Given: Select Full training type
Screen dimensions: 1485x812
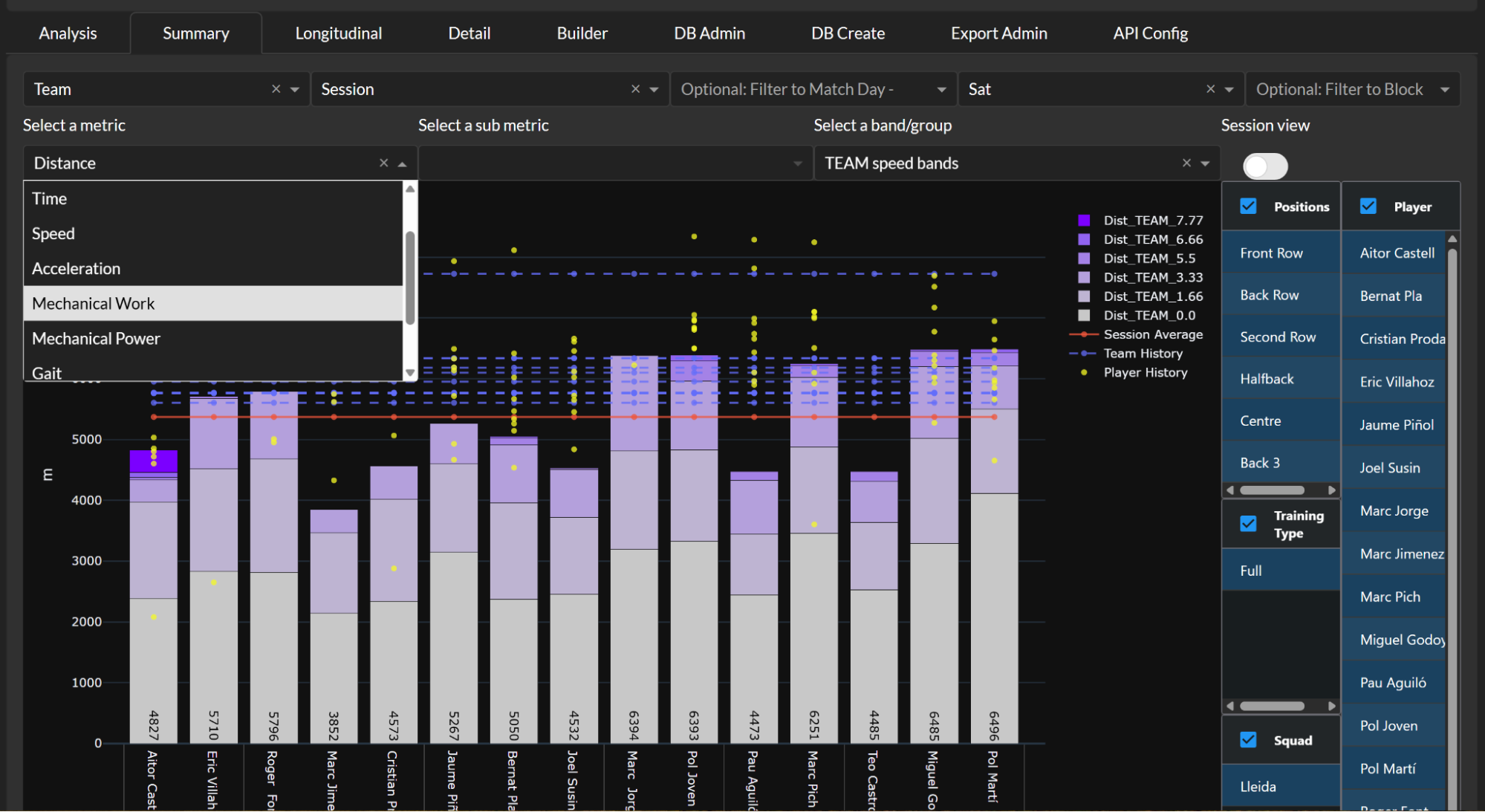Looking at the screenshot, I should tap(1281, 571).
